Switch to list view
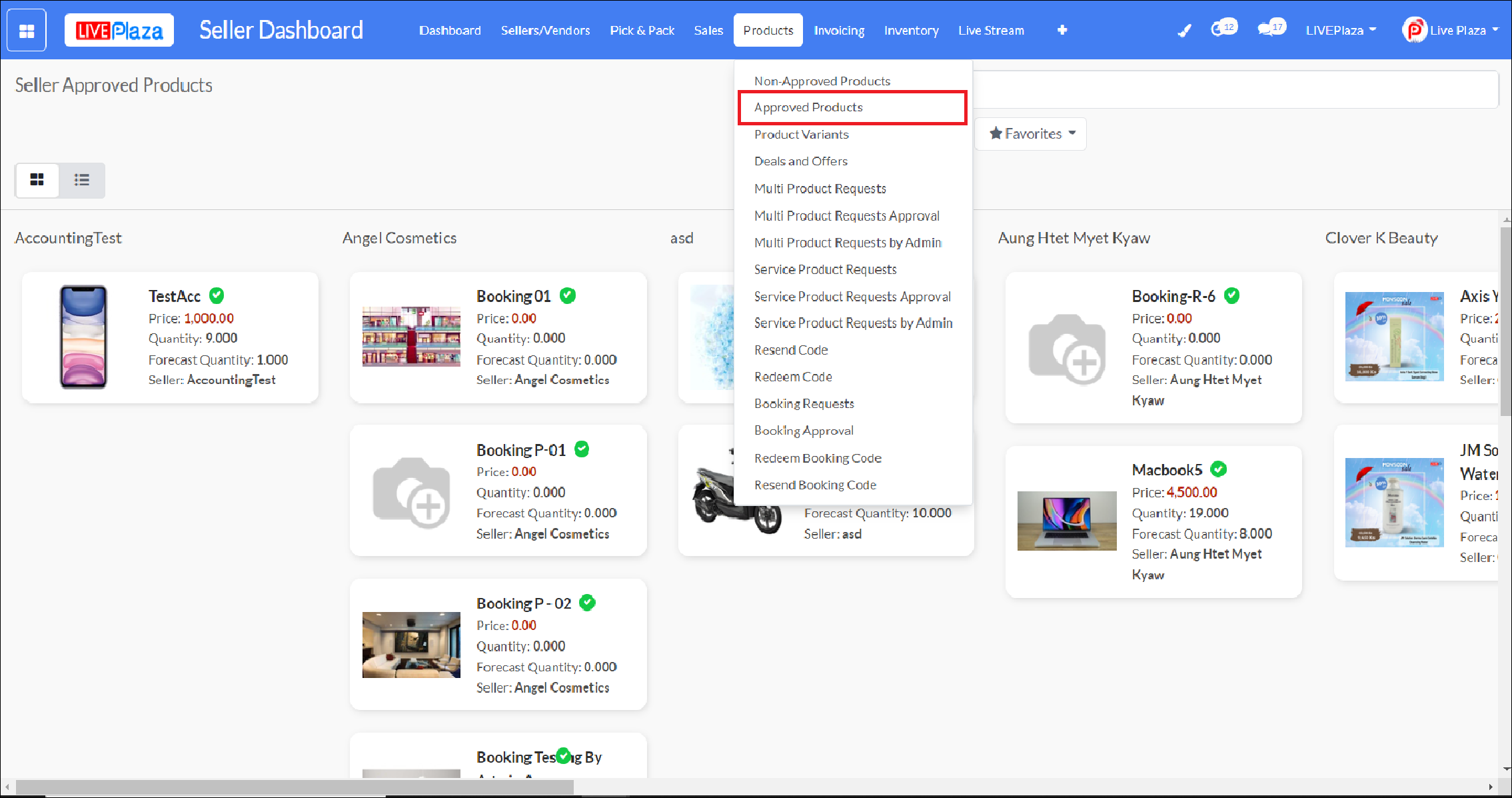Image resolution: width=1512 pixels, height=798 pixels. 82,180
